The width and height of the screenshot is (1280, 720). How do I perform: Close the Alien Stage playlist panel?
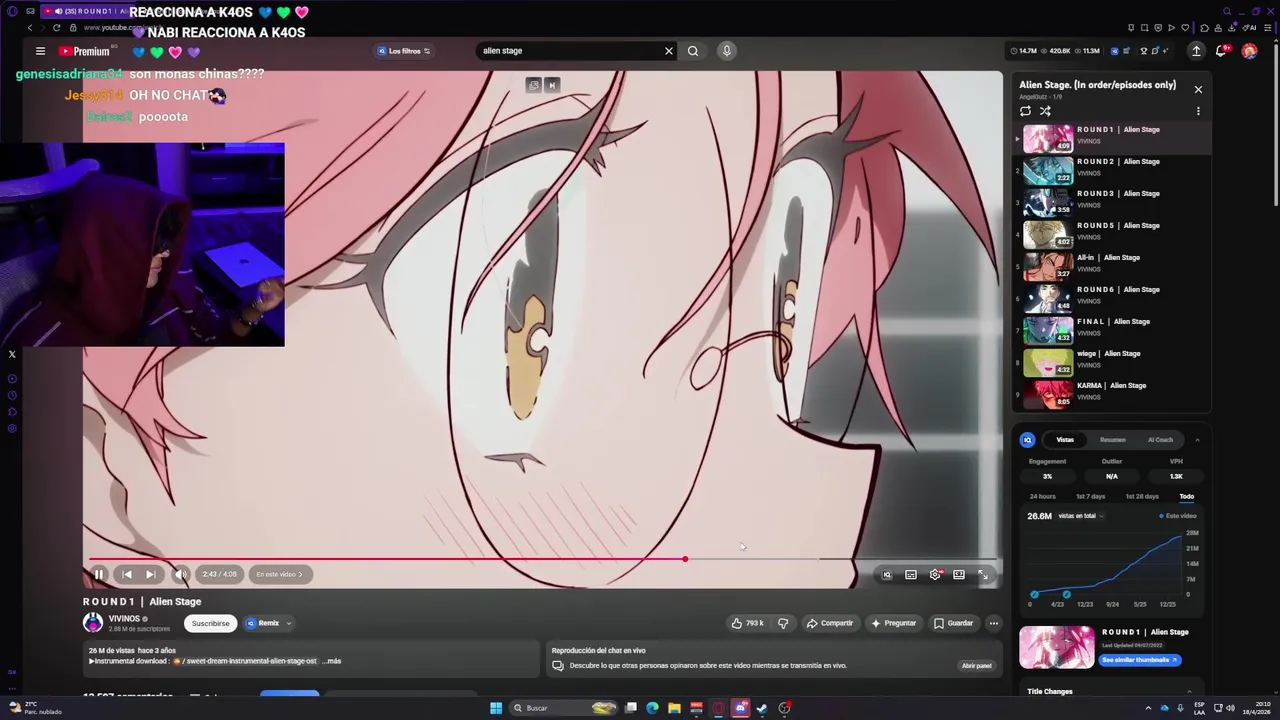click(x=1198, y=89)
